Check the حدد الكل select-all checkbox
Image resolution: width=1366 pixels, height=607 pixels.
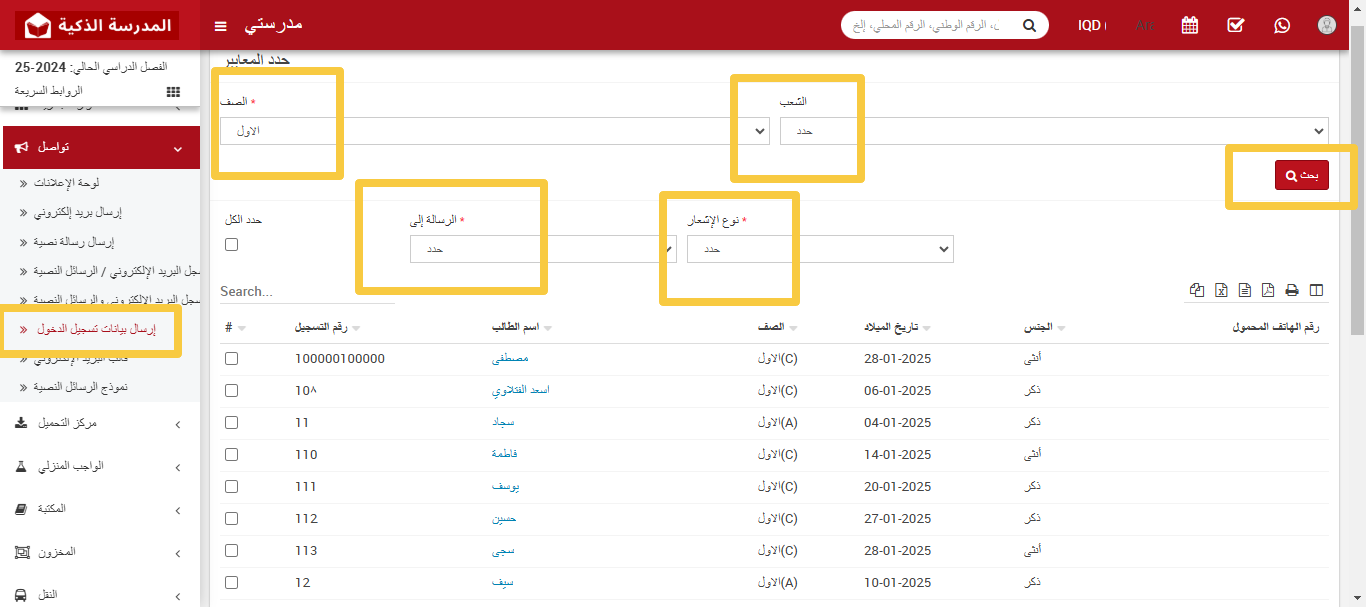coord(231,244)
